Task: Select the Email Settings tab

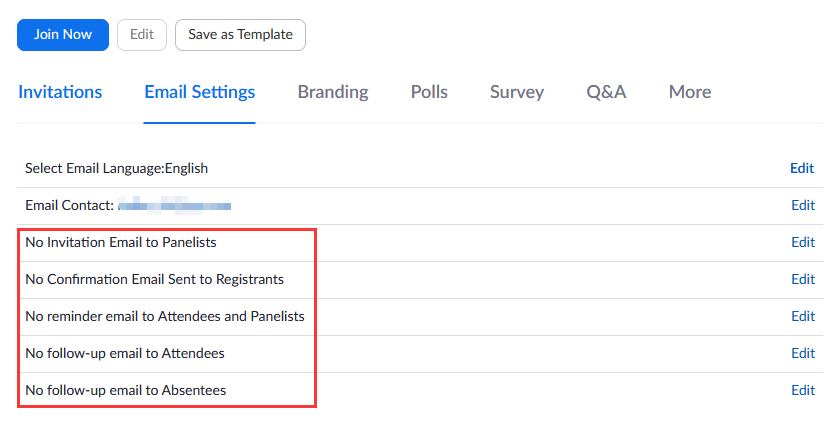Action: click(x=200, y=92)
